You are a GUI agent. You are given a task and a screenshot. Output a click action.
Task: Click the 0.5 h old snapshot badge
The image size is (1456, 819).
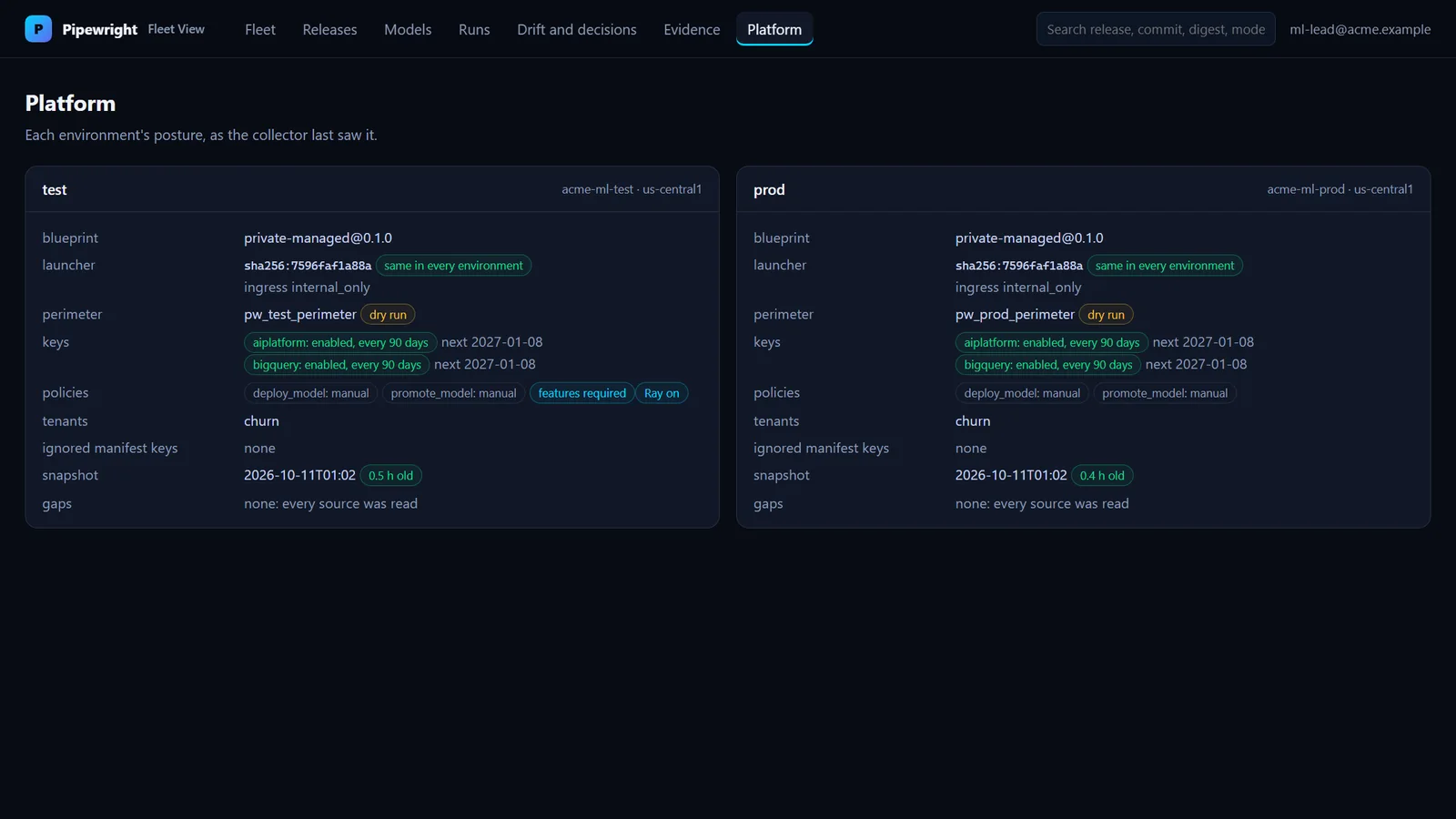pos(390,476)
